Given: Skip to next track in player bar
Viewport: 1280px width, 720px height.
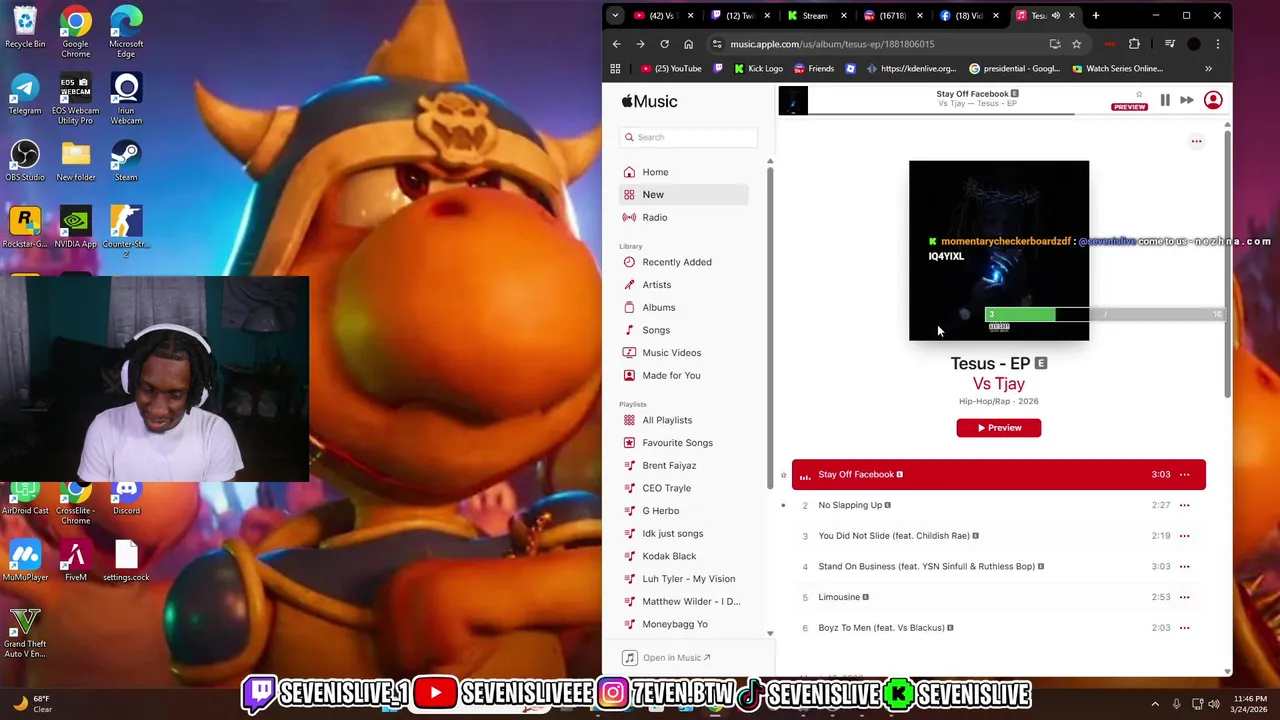Looking at the screenshot, I should point(1187,100).
